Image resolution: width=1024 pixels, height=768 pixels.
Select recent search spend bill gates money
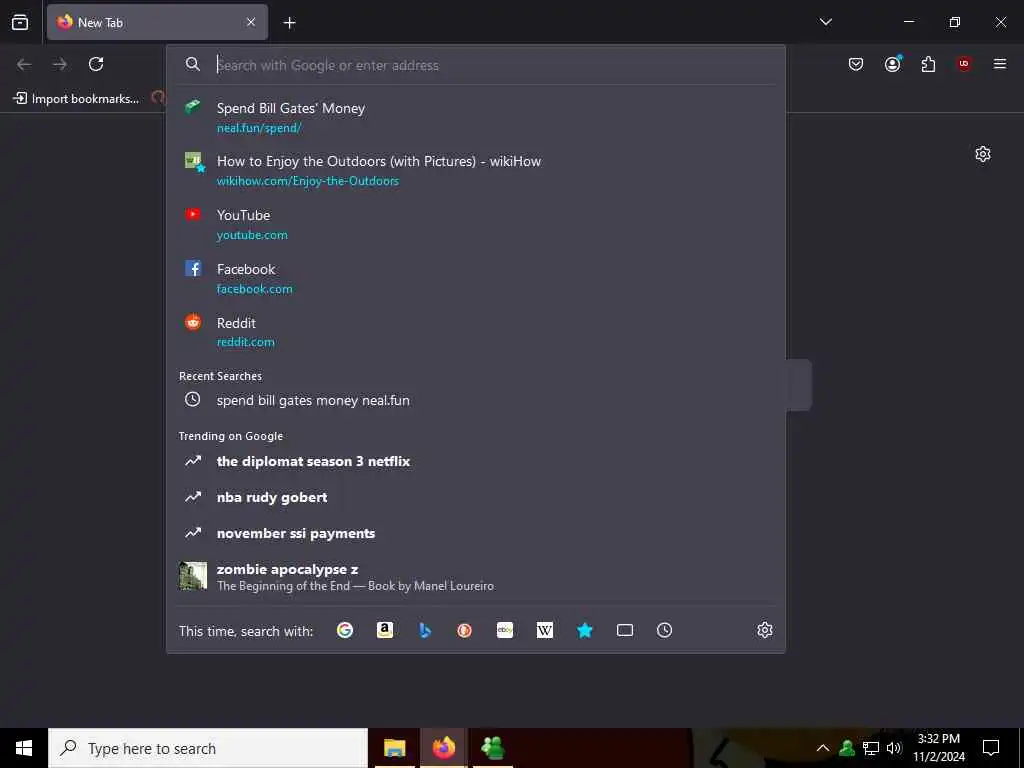(x=476, y=400)
